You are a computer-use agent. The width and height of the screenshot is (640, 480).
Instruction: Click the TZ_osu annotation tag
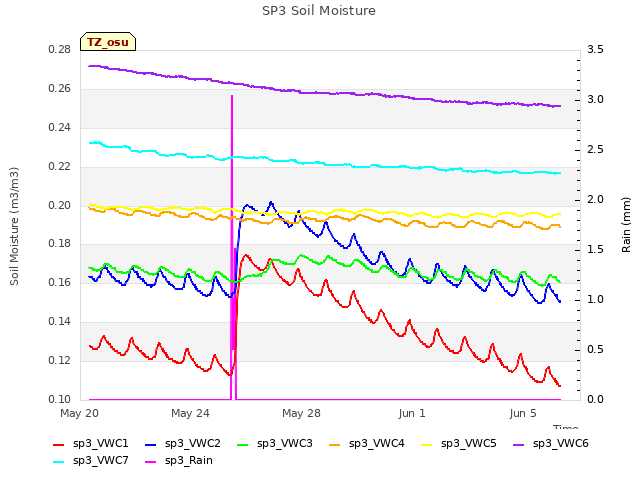[108, 42]
